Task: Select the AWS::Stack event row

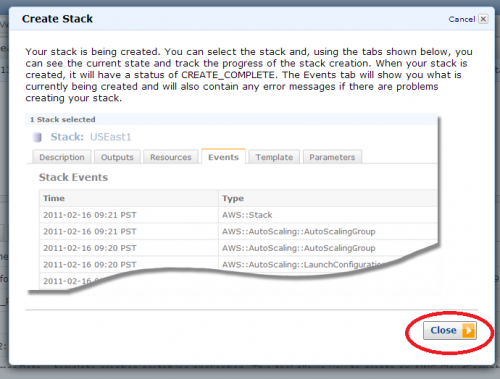Action: [x=238, y=215]
